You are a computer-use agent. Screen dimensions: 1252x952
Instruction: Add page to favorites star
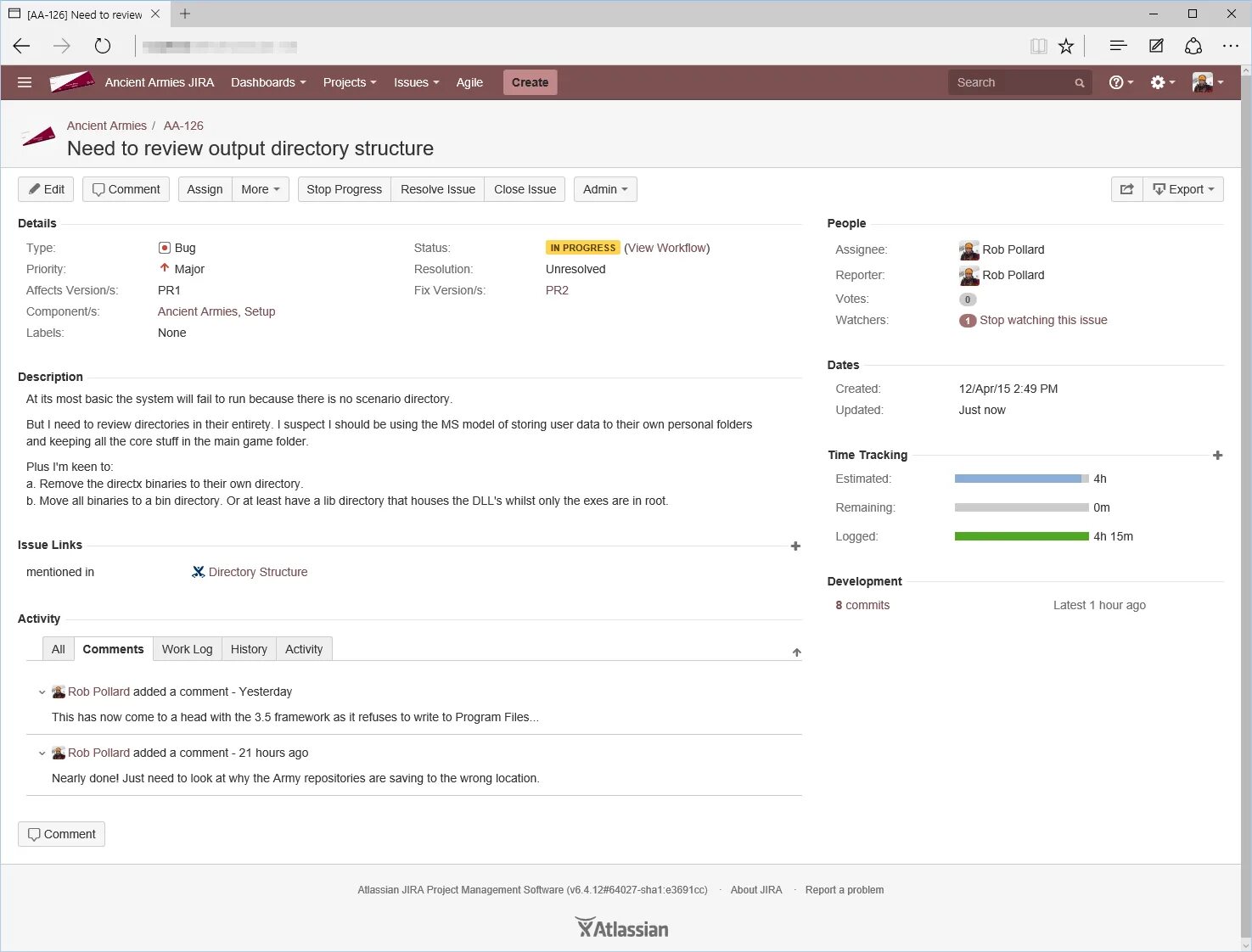[1066, 46]
